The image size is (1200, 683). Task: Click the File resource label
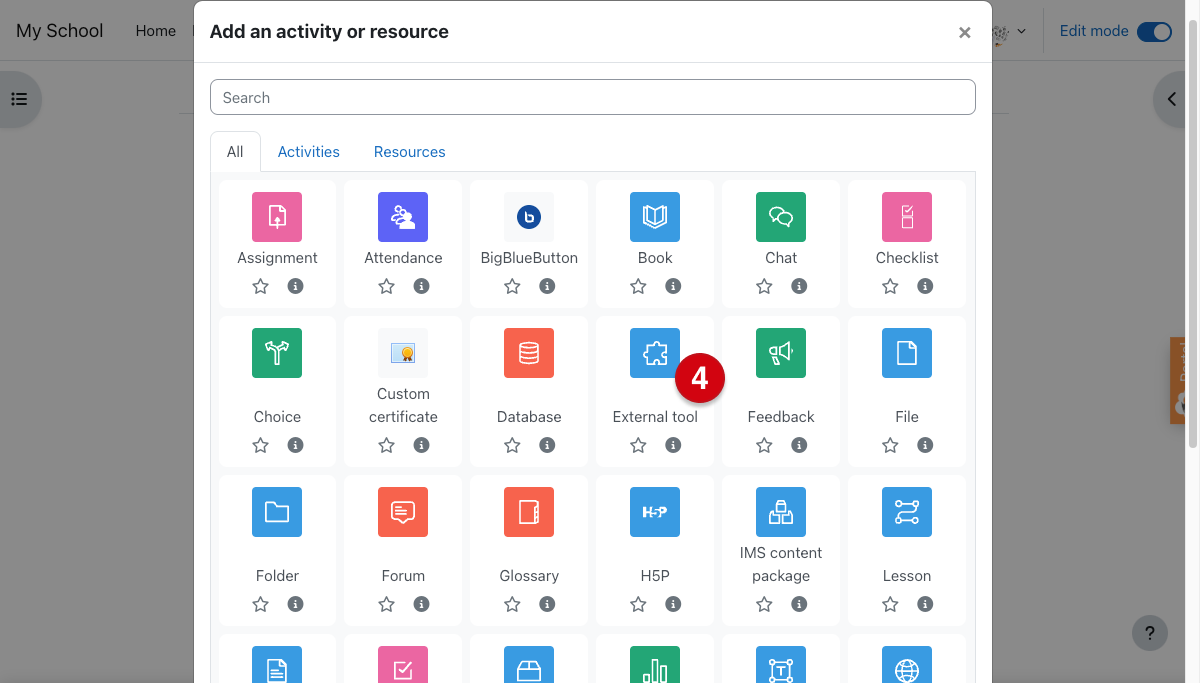coord(907,417)
